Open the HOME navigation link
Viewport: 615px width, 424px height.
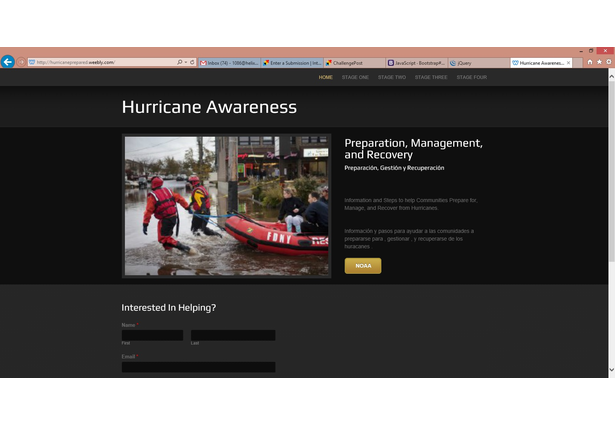tap(326, 77)
